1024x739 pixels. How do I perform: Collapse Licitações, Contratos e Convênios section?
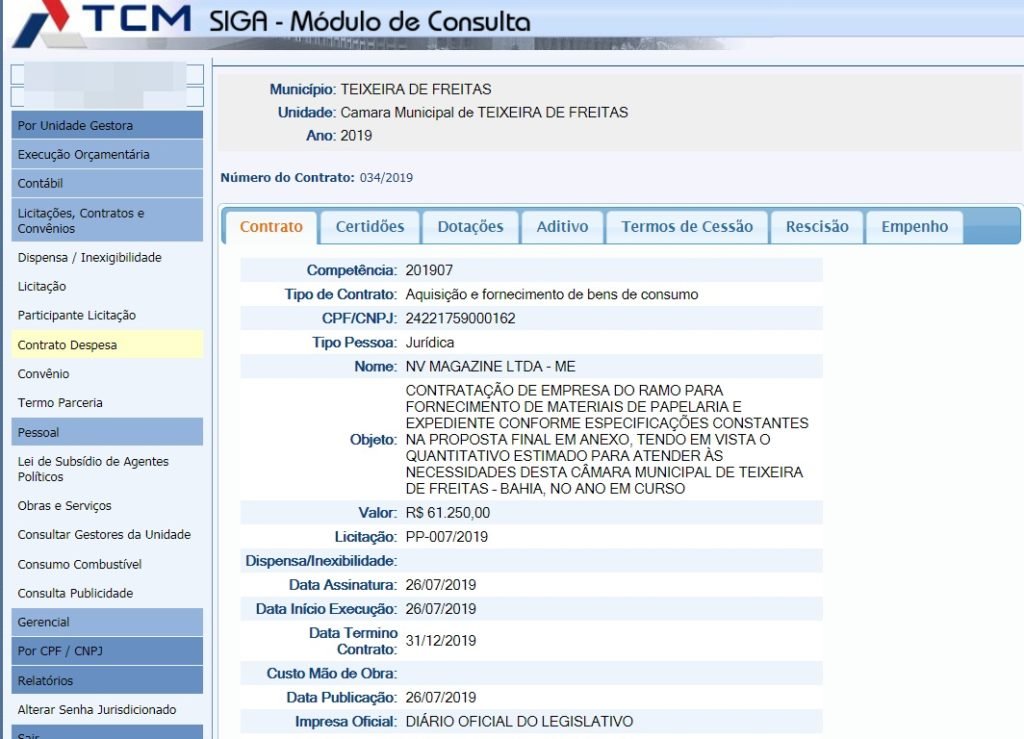click(107, 220)
